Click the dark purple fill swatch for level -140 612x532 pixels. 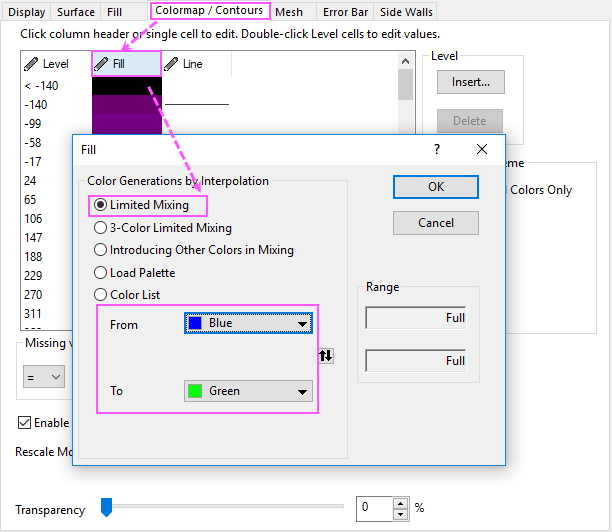tap(127, 105)
